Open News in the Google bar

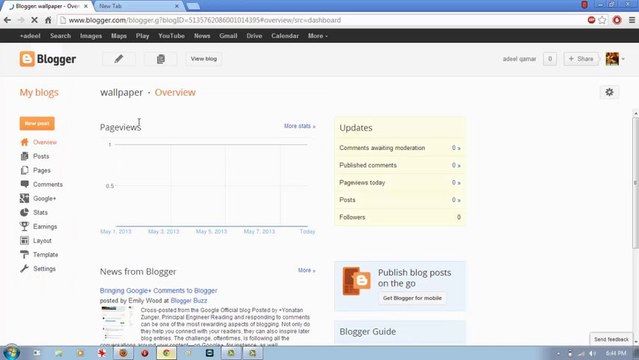point(202,36)
